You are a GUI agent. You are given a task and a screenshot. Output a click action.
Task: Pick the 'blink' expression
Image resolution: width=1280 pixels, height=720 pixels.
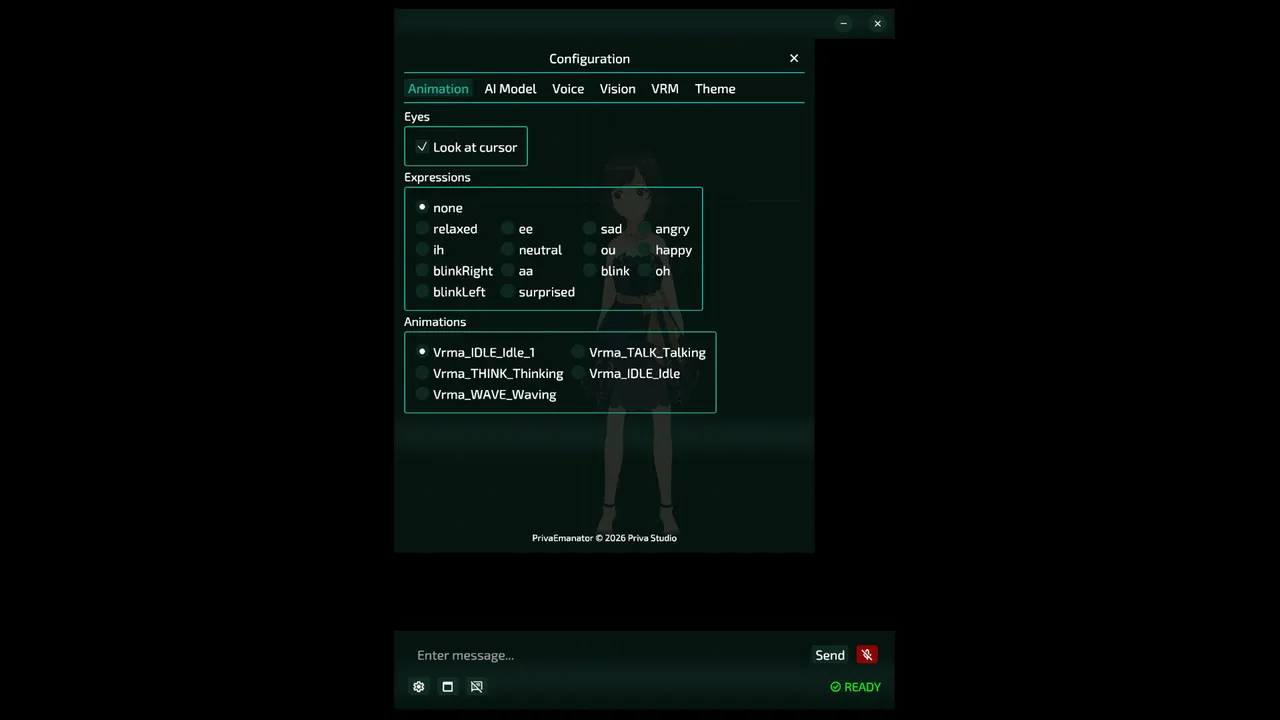pos(590,270)
